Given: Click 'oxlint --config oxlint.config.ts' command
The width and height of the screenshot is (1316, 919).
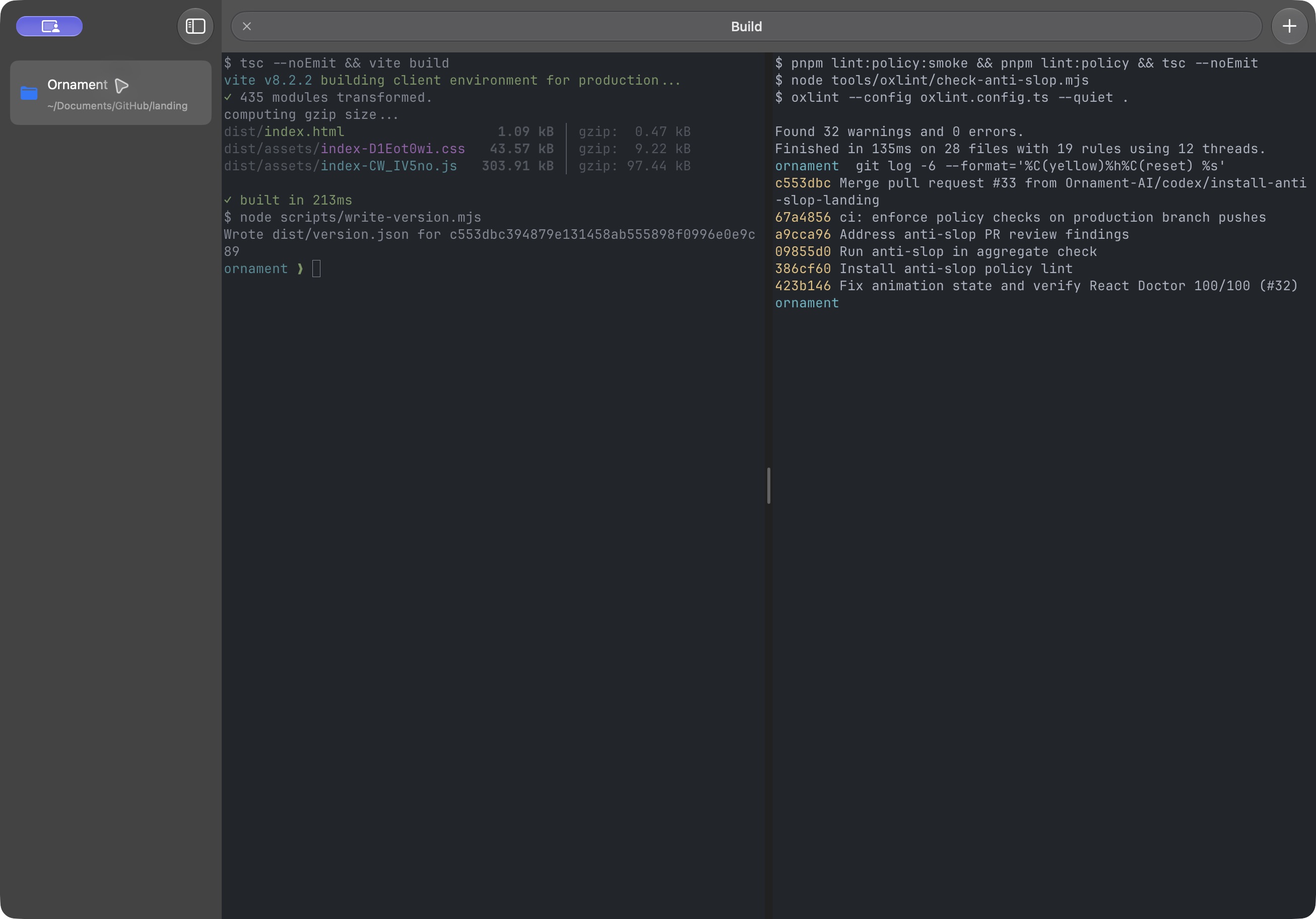Looking at the screenshot, I should pyautogui.click(x=919, y=97).
